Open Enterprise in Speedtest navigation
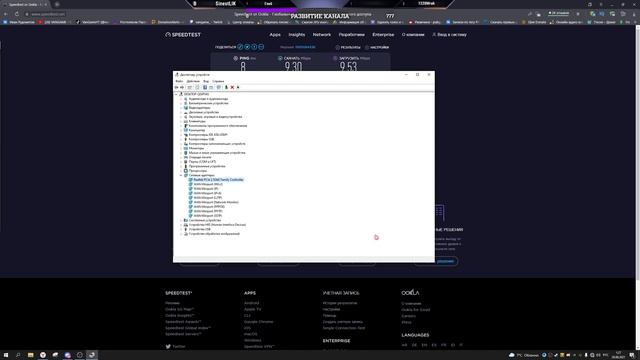 (x=383, y=35)
